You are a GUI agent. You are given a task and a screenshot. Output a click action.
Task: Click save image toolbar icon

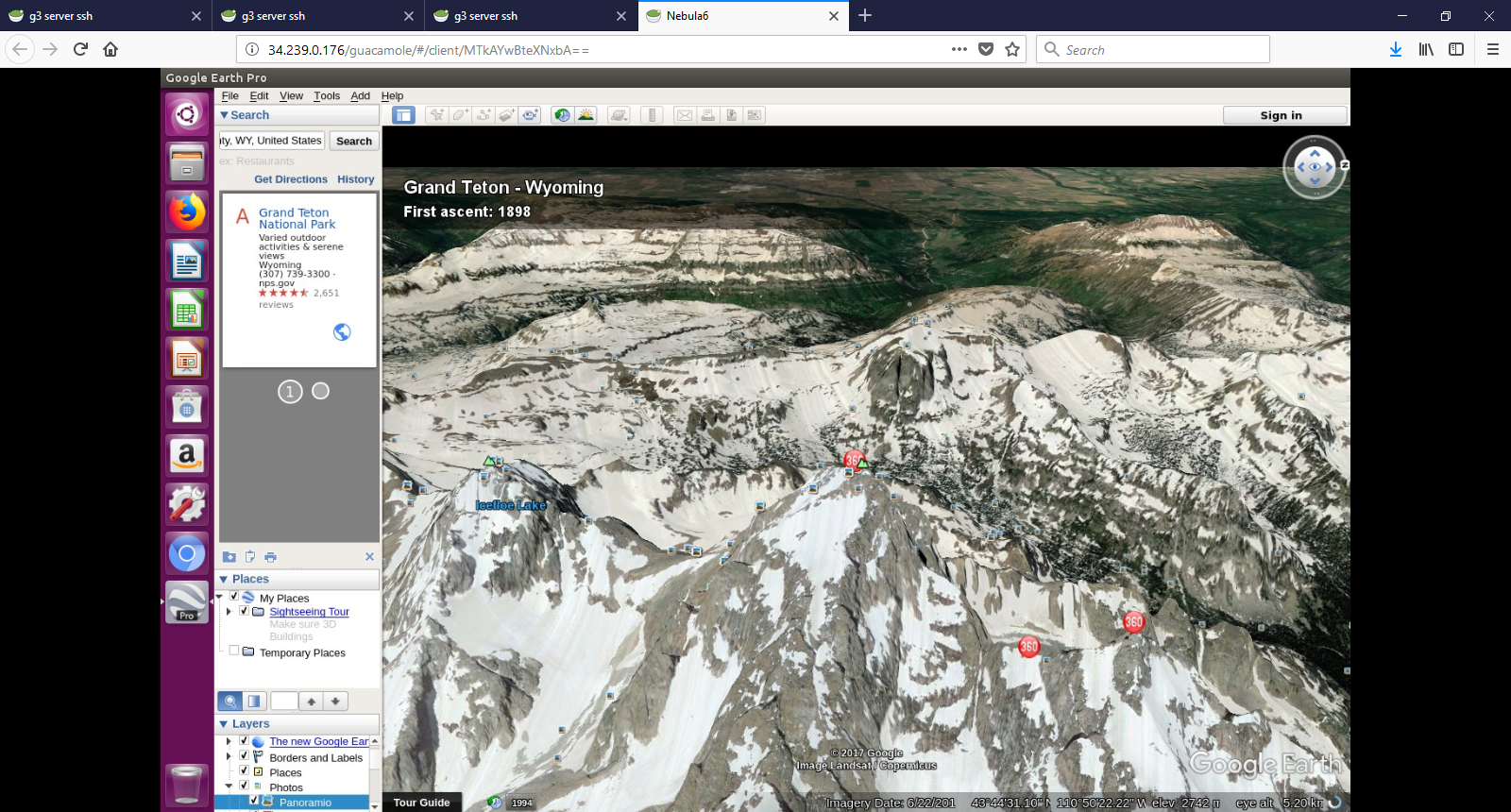(x=731, y=115)
